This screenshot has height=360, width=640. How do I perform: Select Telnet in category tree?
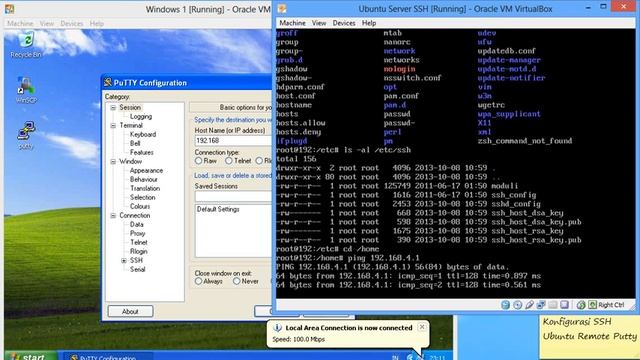click(139, 242)
